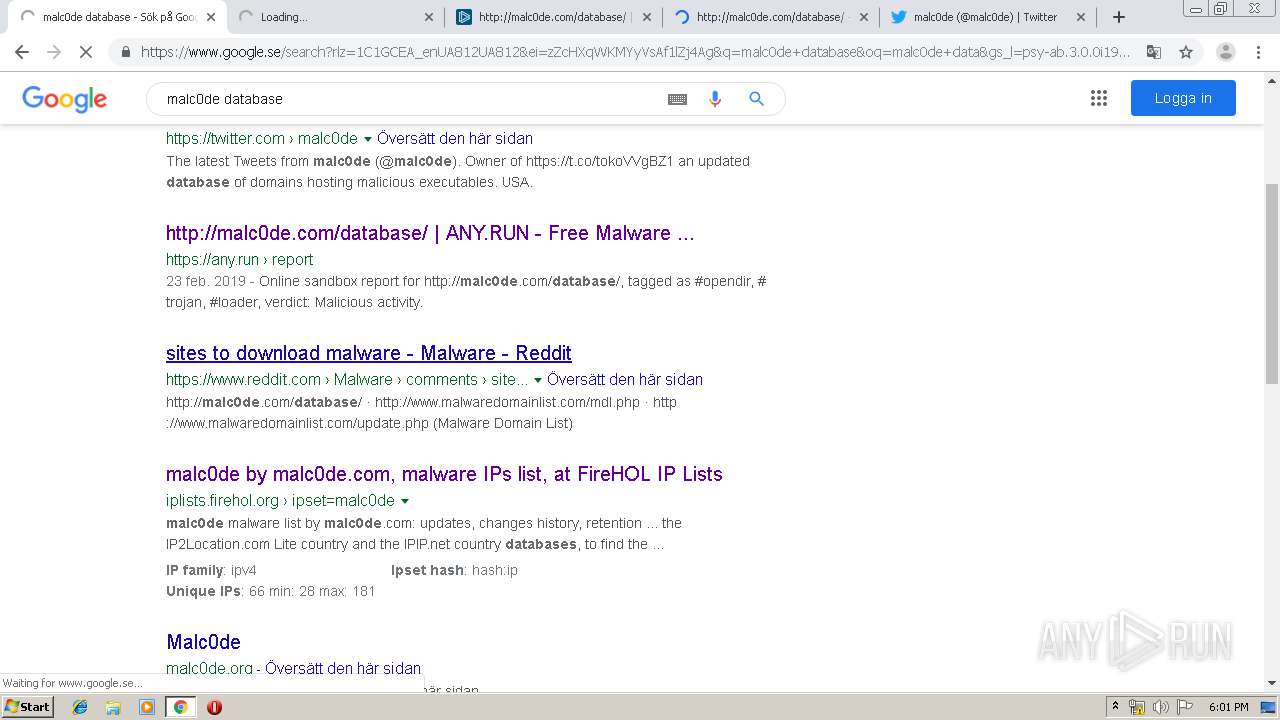1280x720 pixels.
Task: Open the on-screen keyboard icon in search box
Action: pyautogui.click(x=677, y=99)
